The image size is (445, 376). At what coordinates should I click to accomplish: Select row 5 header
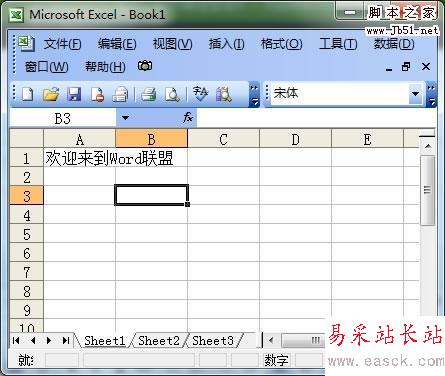[x=27, y=234]
